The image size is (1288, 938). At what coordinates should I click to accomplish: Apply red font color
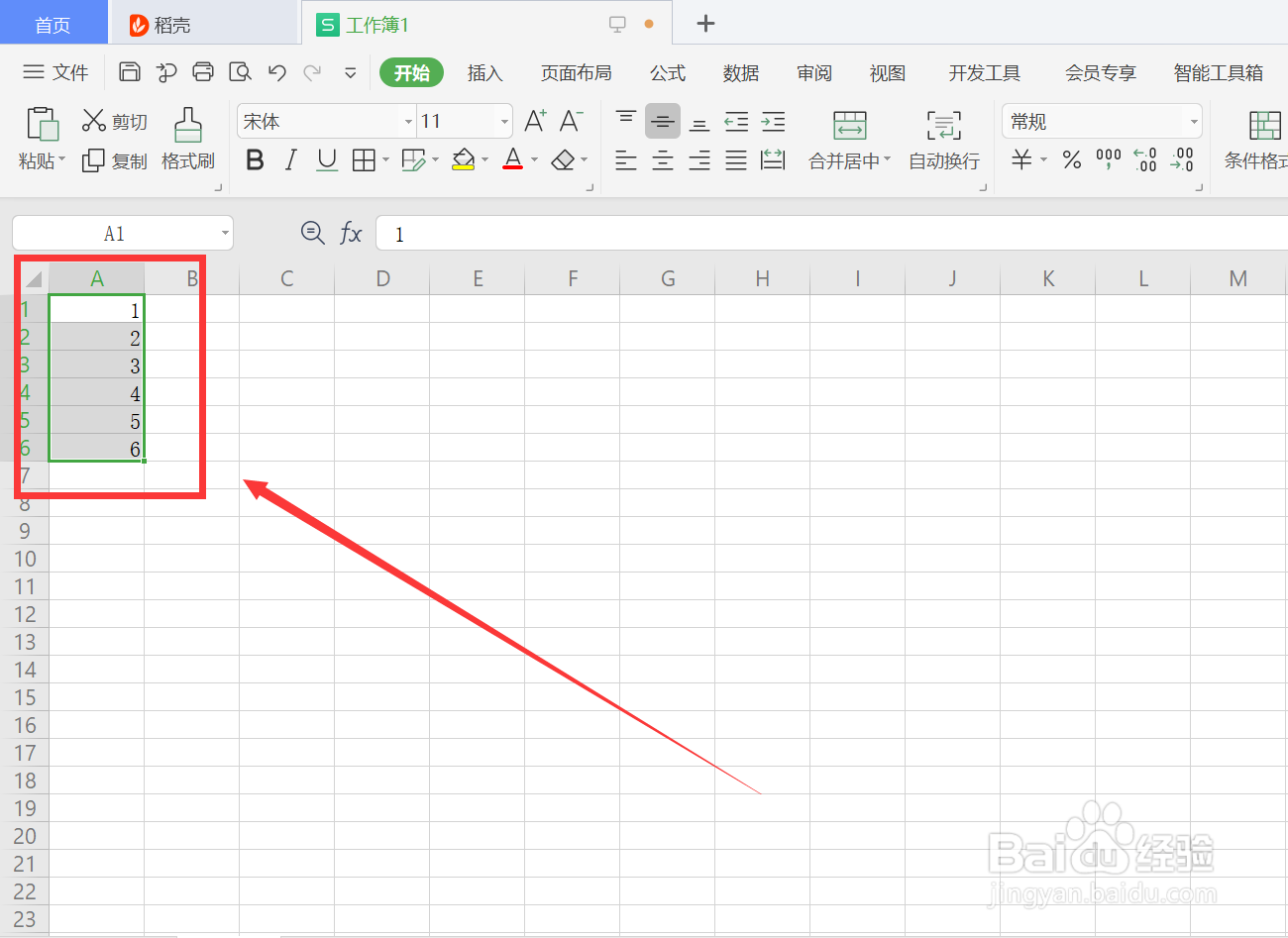click(512, 160)
